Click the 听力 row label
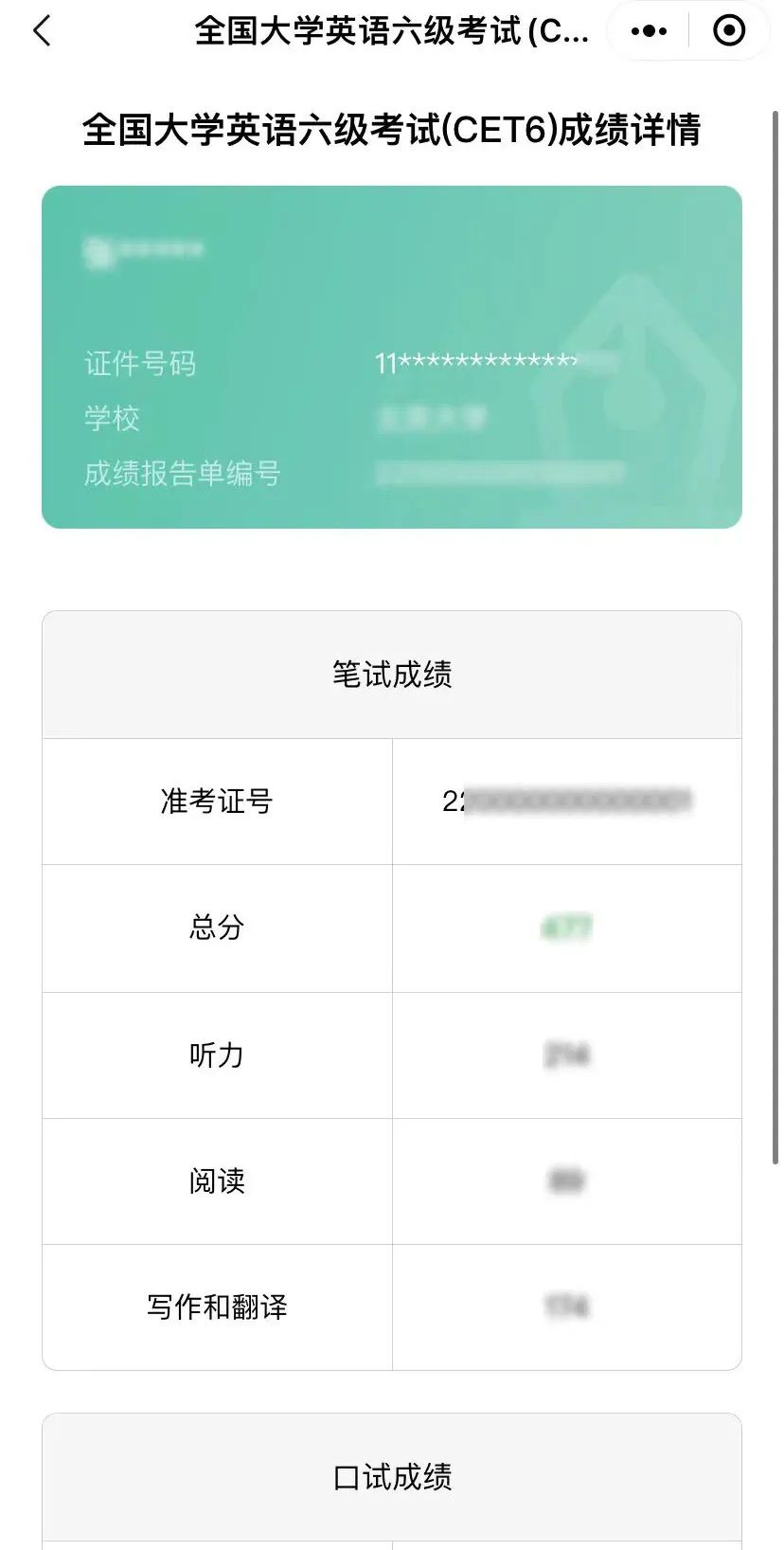 tap(217, 1054)
